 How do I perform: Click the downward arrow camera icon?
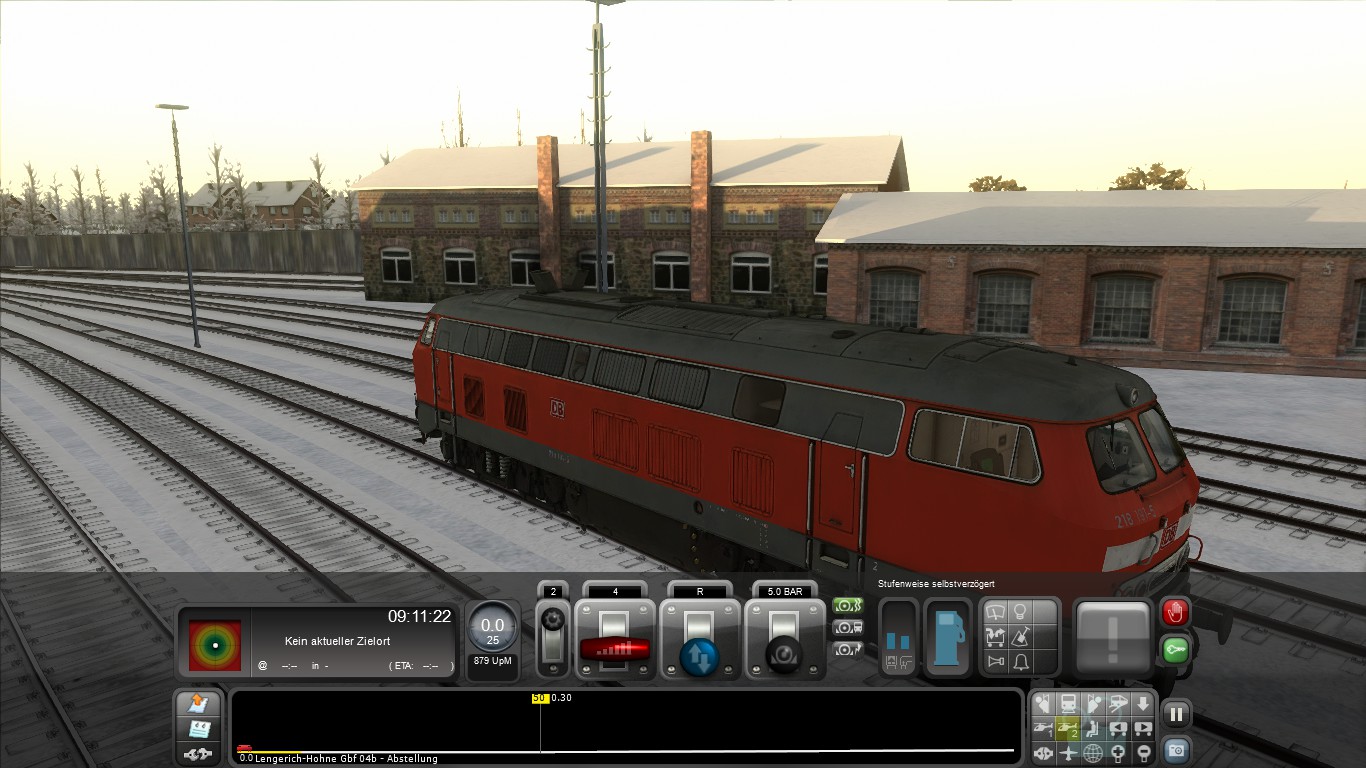pyautogui.click(x=1143, y=703)
